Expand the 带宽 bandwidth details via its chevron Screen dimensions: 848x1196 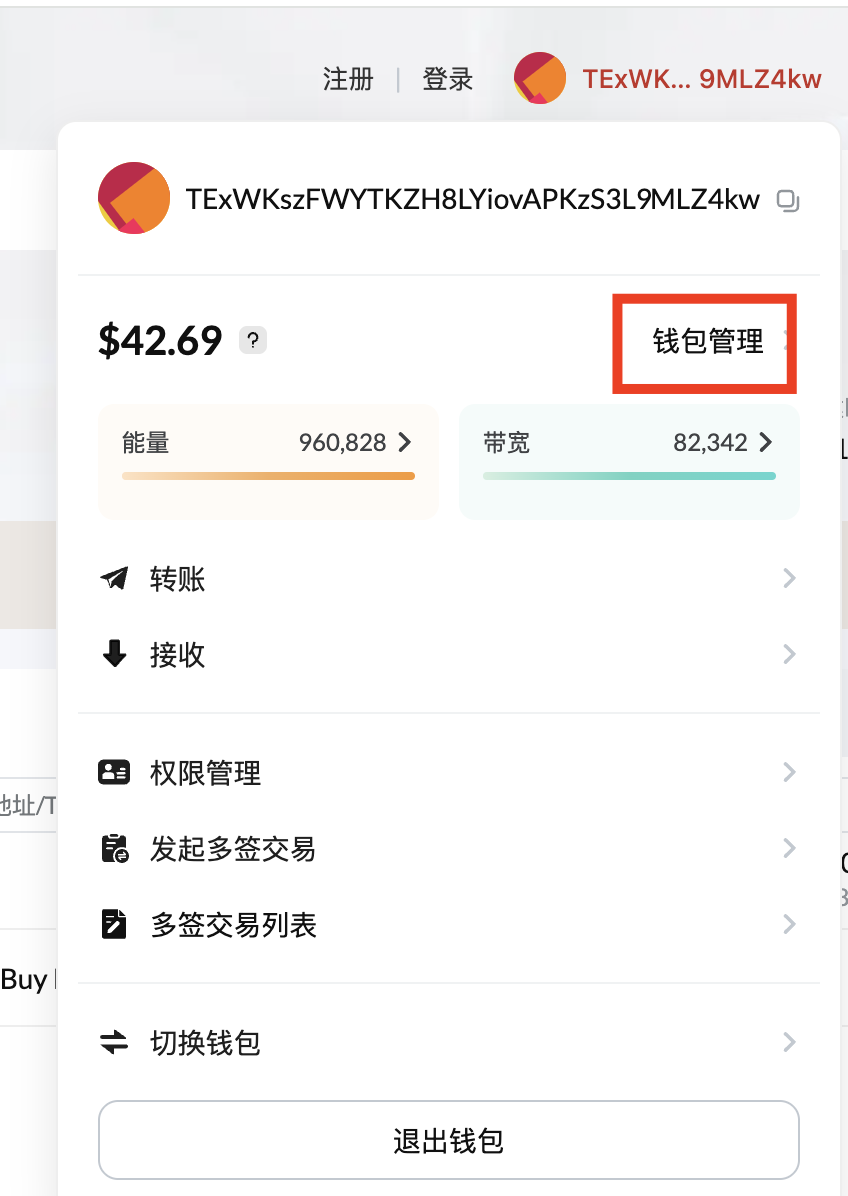coord(765,442)
